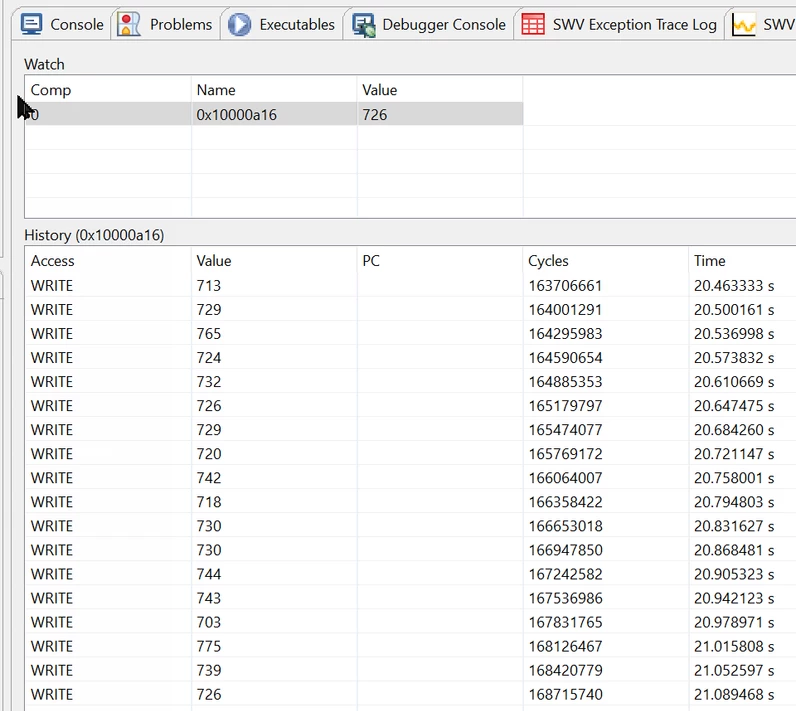Screen dimensions: 796x711
Task: Click time value 20.942123 s
Action: [734, 598]
